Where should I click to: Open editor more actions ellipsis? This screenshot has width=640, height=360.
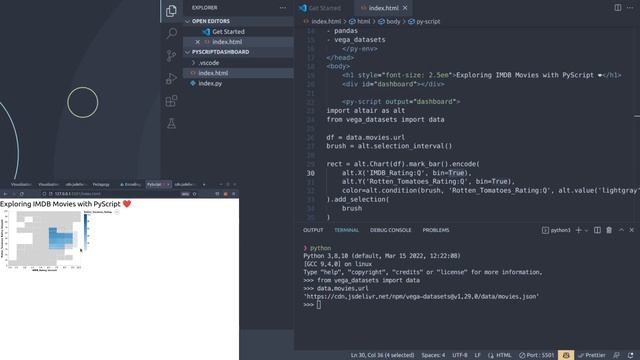(x=630, y=8)
